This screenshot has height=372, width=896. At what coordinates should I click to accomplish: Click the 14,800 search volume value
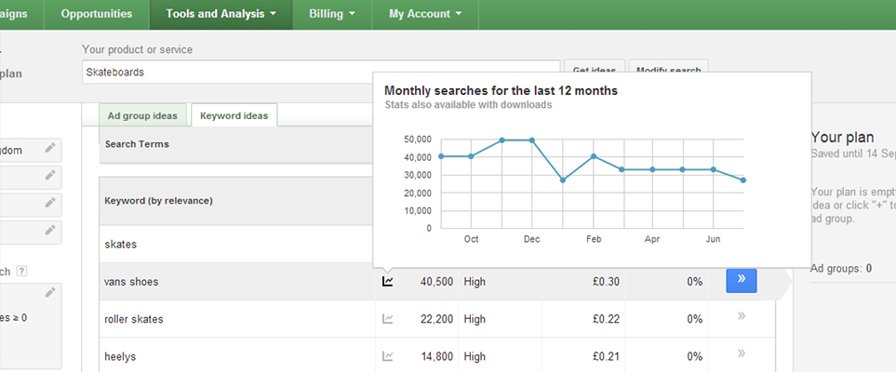437,357
